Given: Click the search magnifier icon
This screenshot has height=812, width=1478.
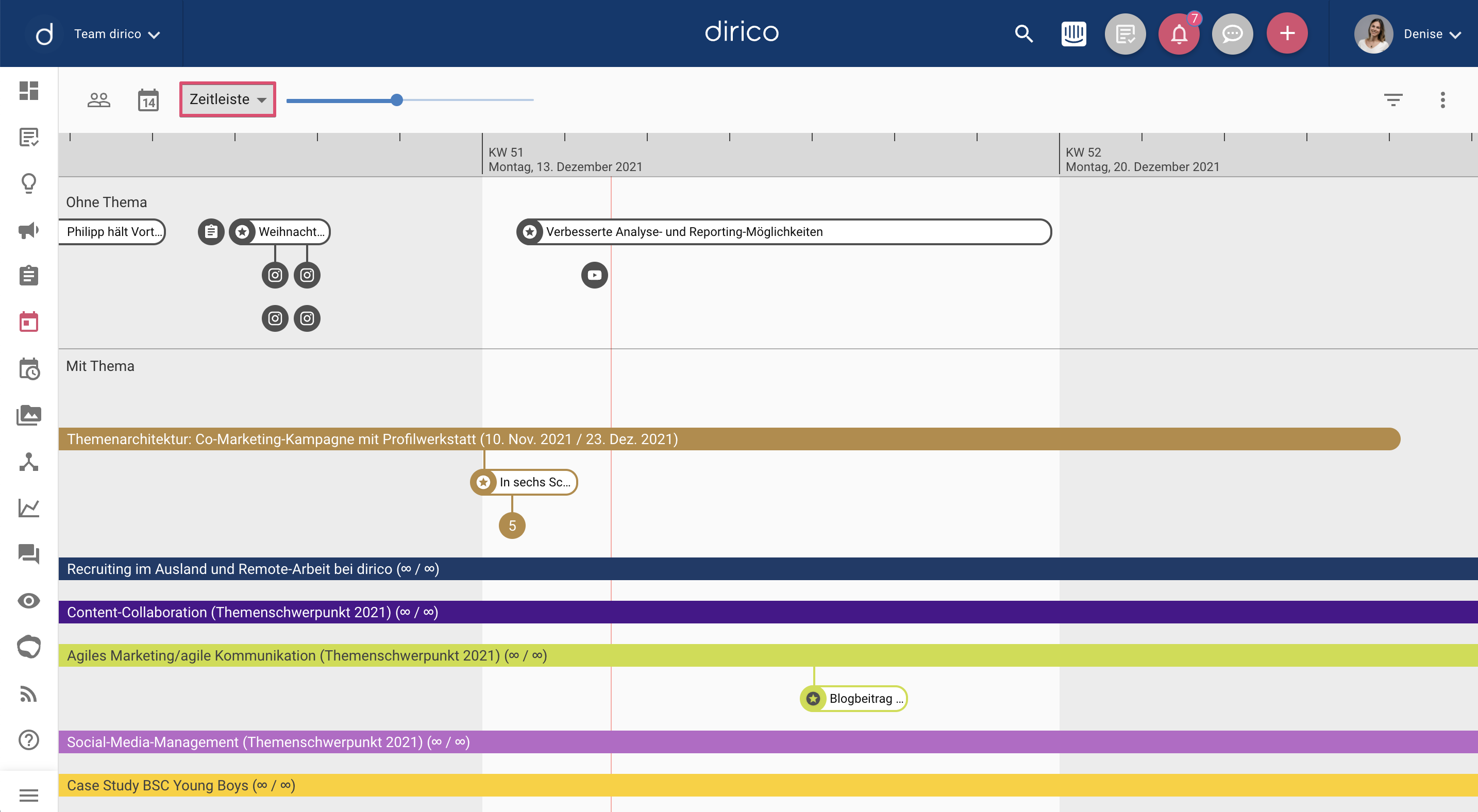Looking at the screenshot, I should [1023, 34].
